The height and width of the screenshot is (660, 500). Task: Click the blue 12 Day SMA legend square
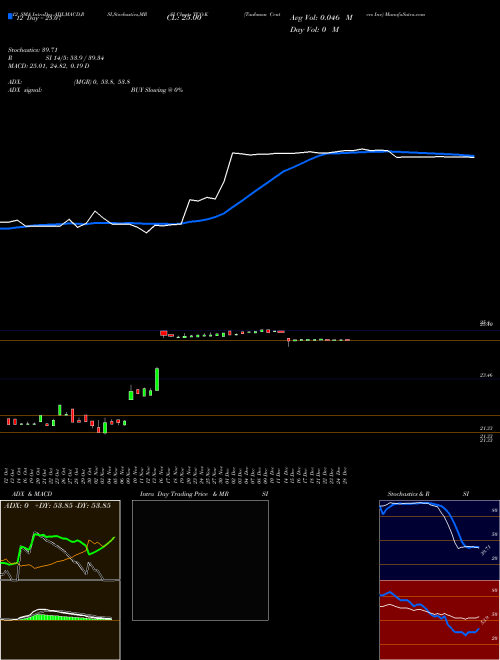click(10, 16)
